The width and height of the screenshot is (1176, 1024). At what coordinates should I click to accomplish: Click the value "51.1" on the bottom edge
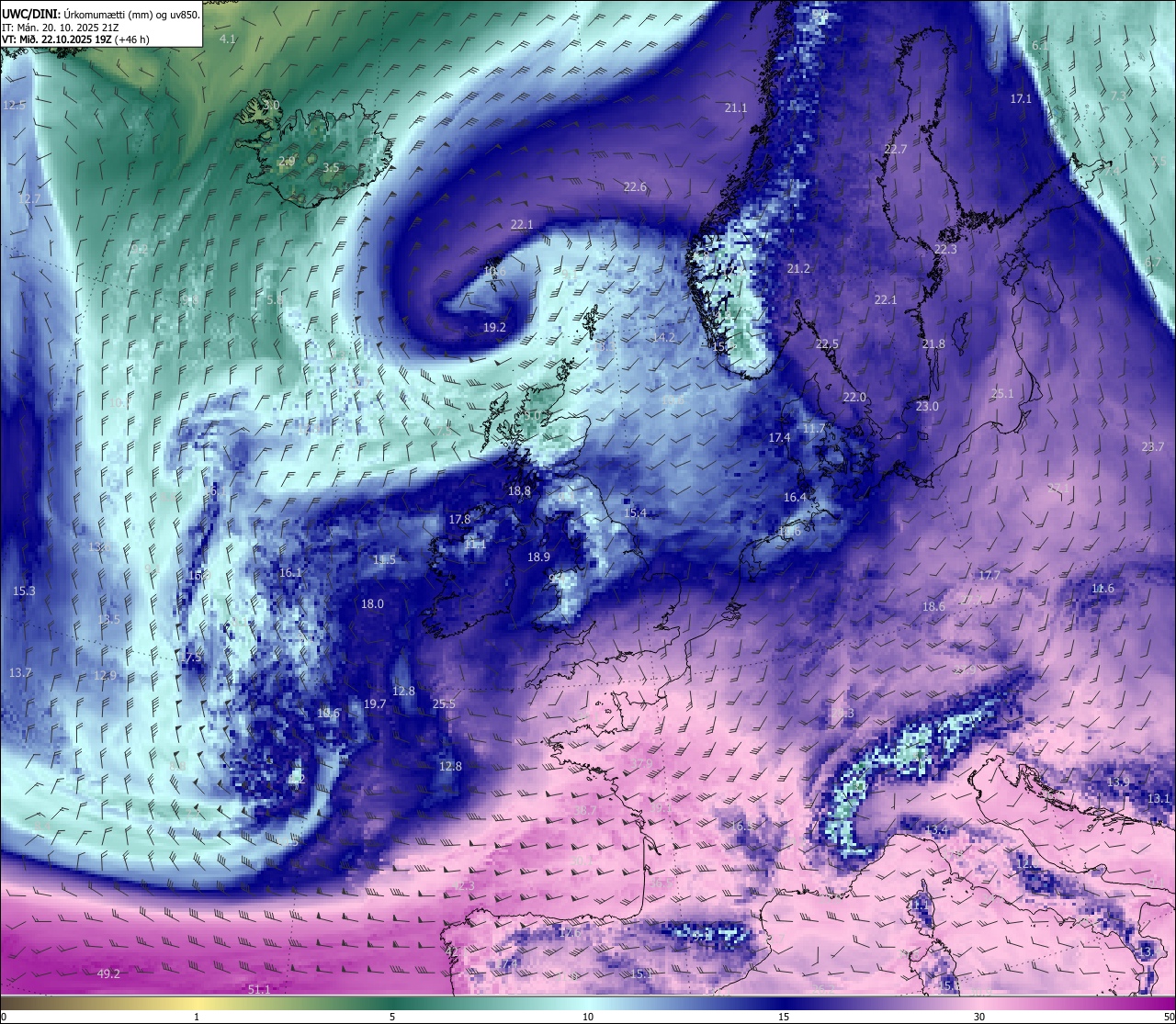pos(259,989)
